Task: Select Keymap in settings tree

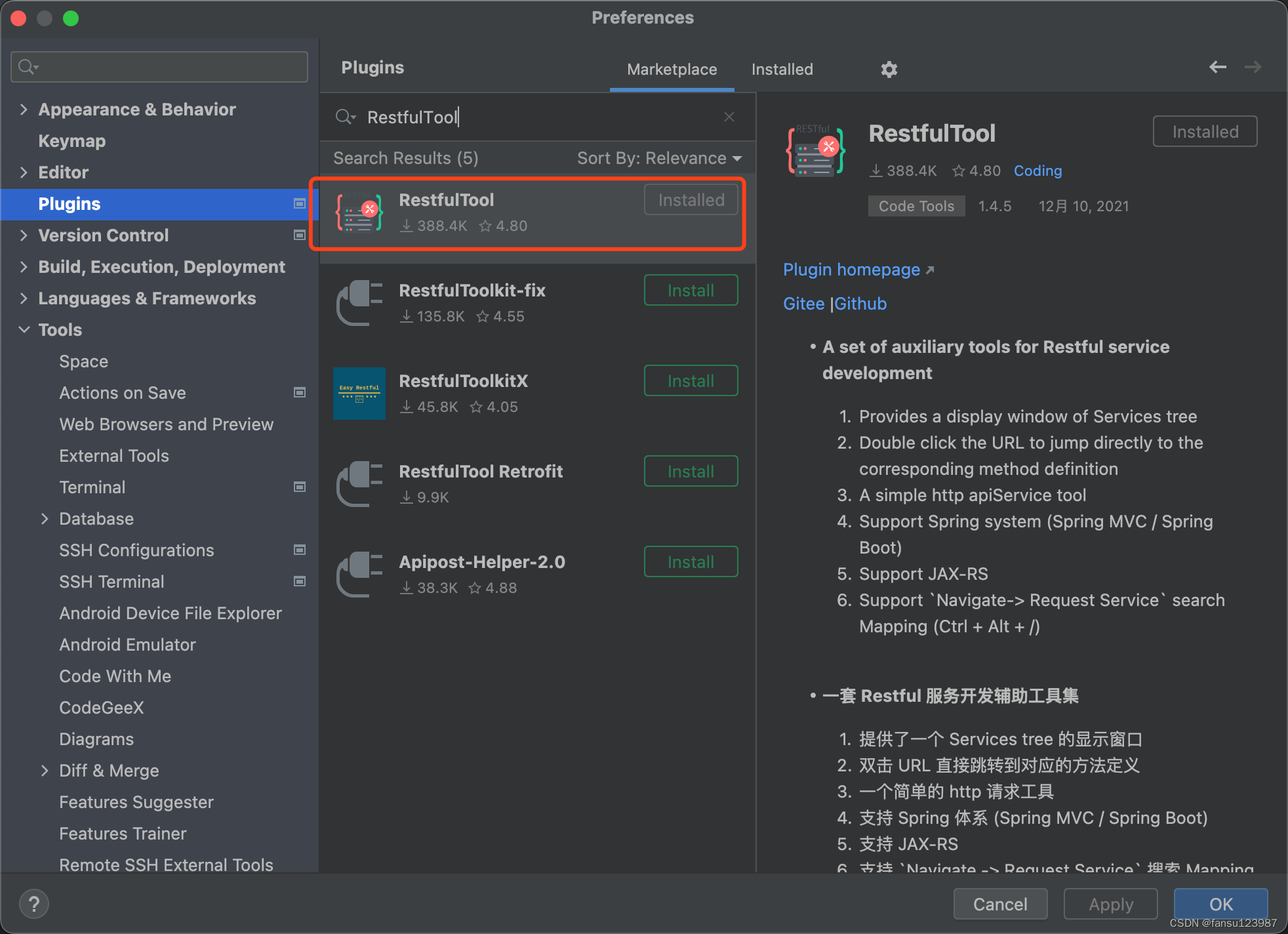Action: (72, 140)
